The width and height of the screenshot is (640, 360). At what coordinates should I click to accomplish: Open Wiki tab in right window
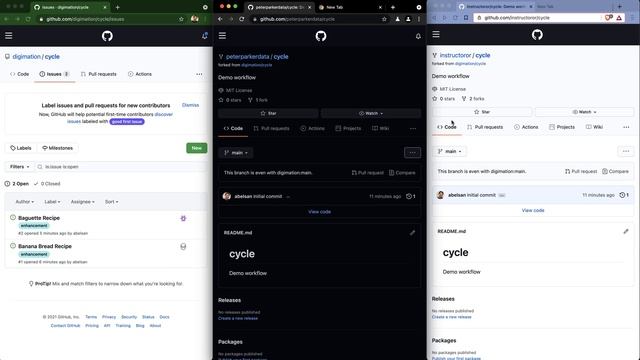click(x=594, y=127)
